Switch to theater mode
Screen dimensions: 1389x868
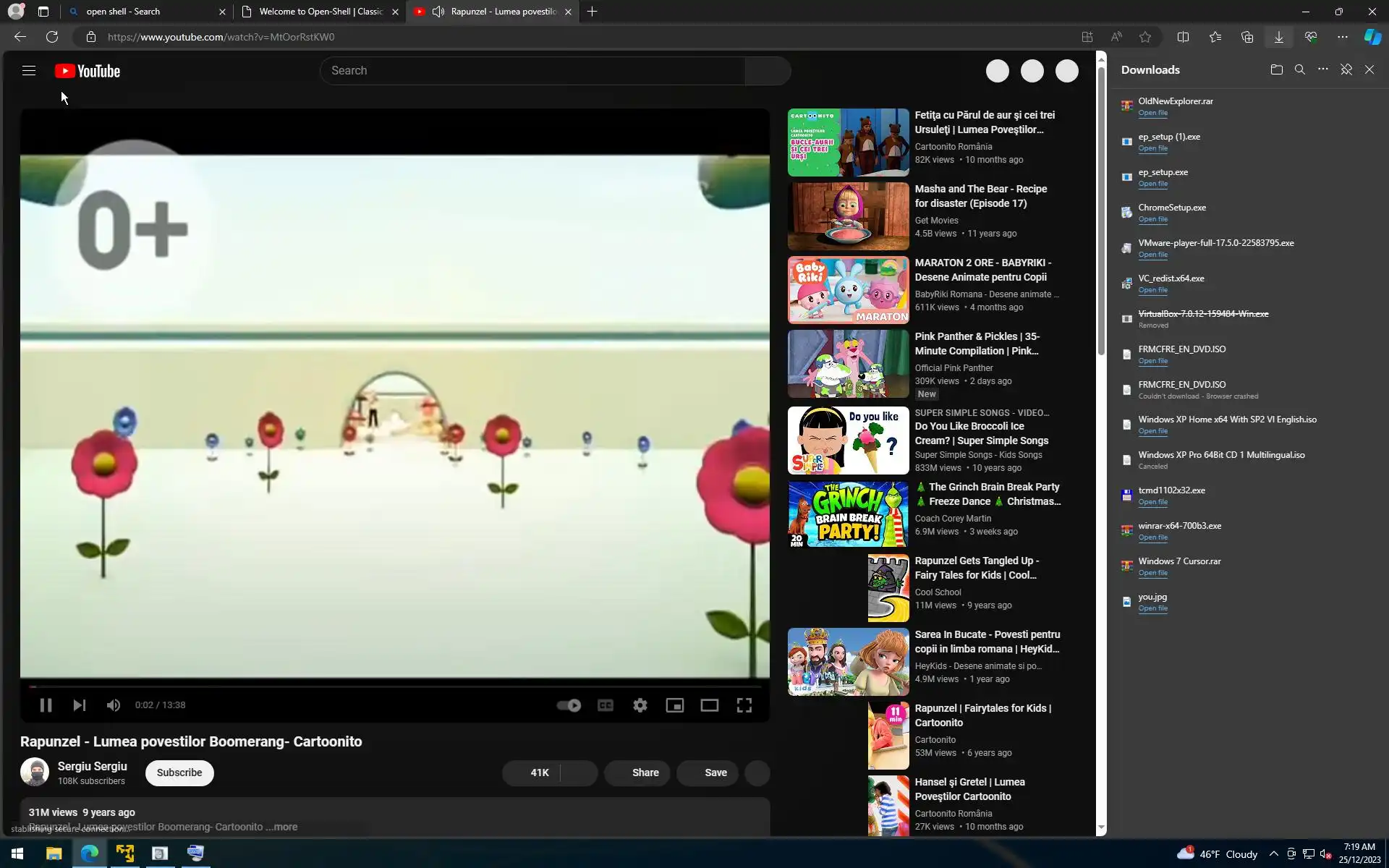click(x=709, y=705)
